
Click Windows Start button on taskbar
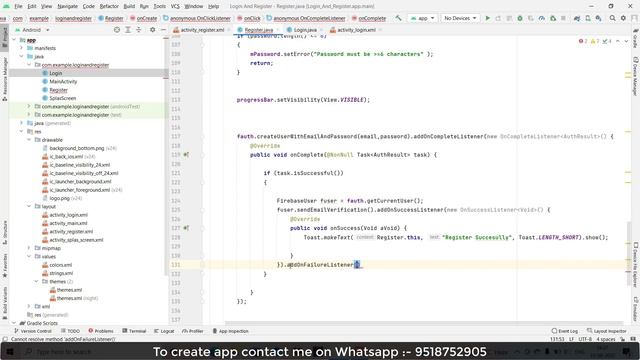coord(9,351)
